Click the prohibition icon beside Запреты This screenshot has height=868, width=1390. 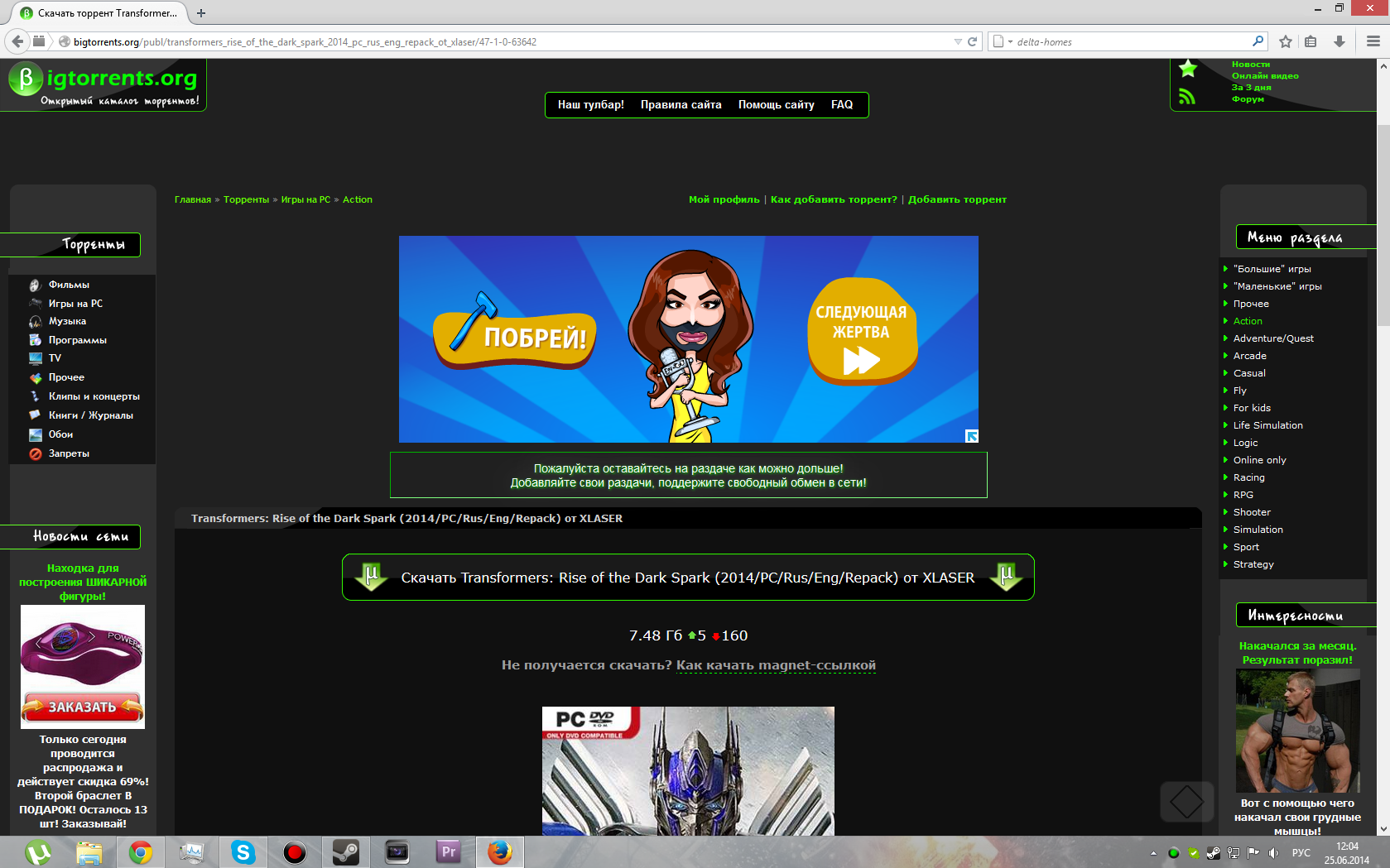[35, 453]
